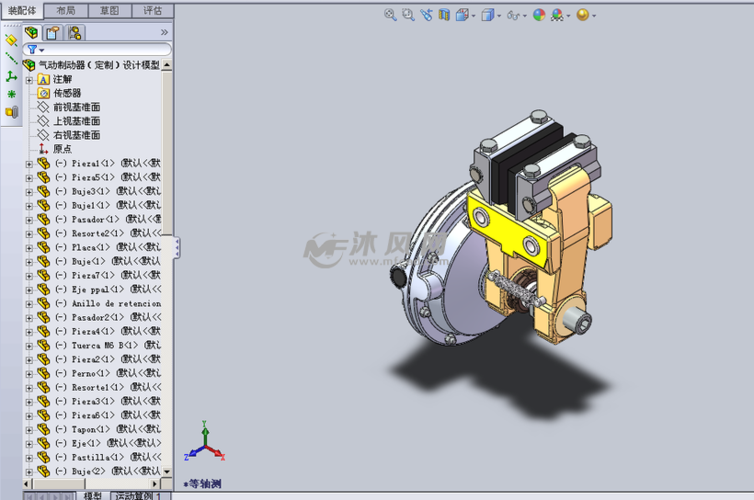Click the tree scrollbar down arrow

coord(167,471)
